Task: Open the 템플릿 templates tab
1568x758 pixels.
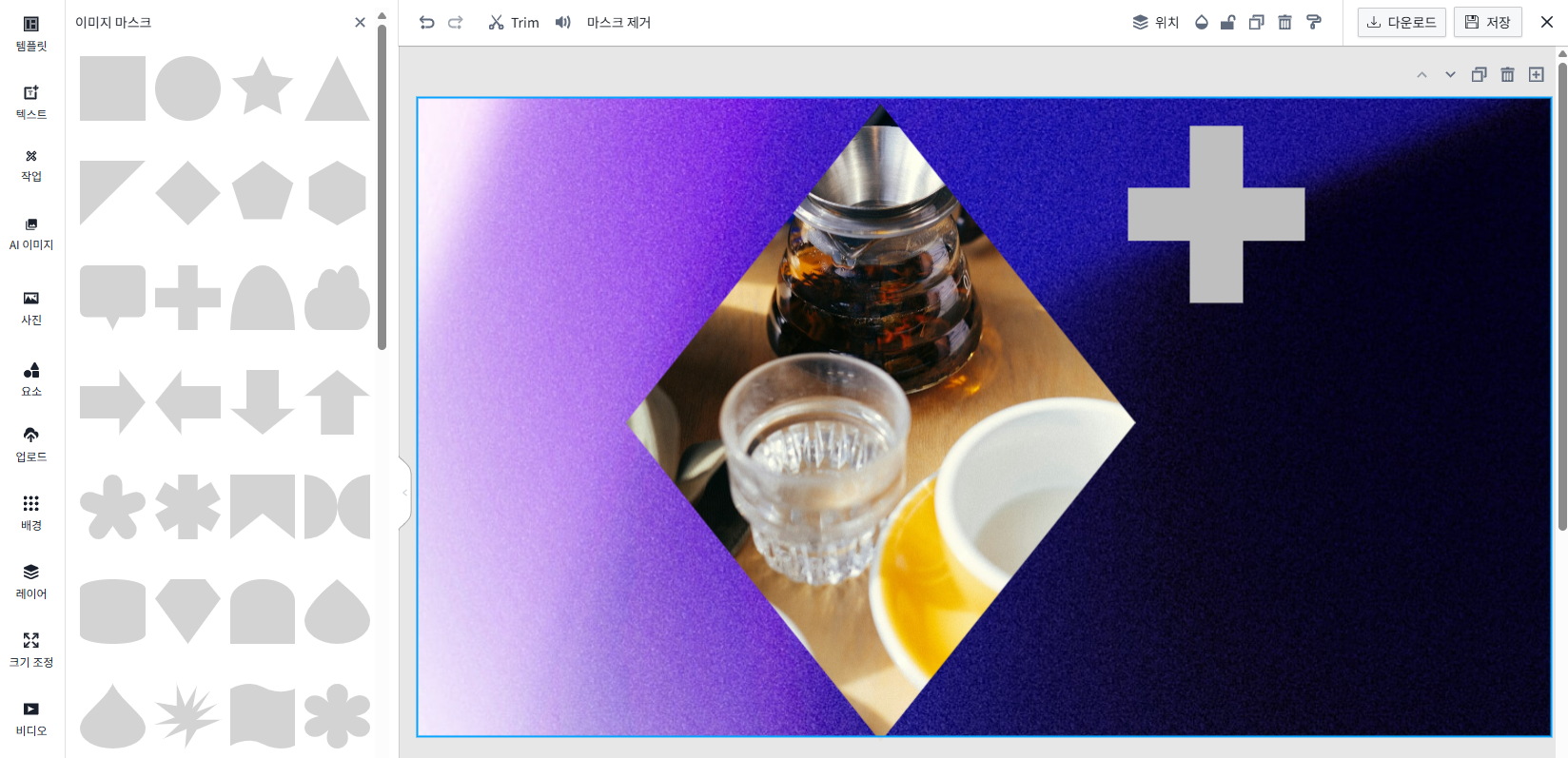Action: [x=31, y=33]
